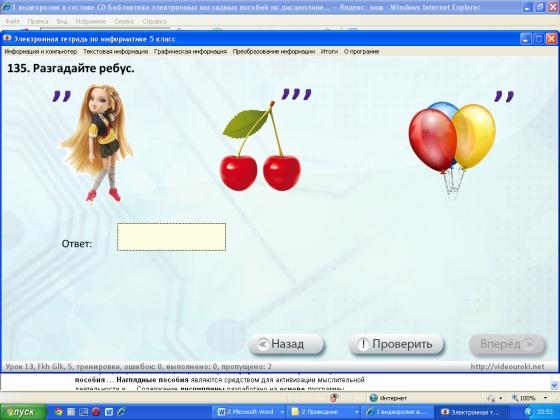
Task: Click the taskbar clock showing 20:52
Action: click(544, 412)
